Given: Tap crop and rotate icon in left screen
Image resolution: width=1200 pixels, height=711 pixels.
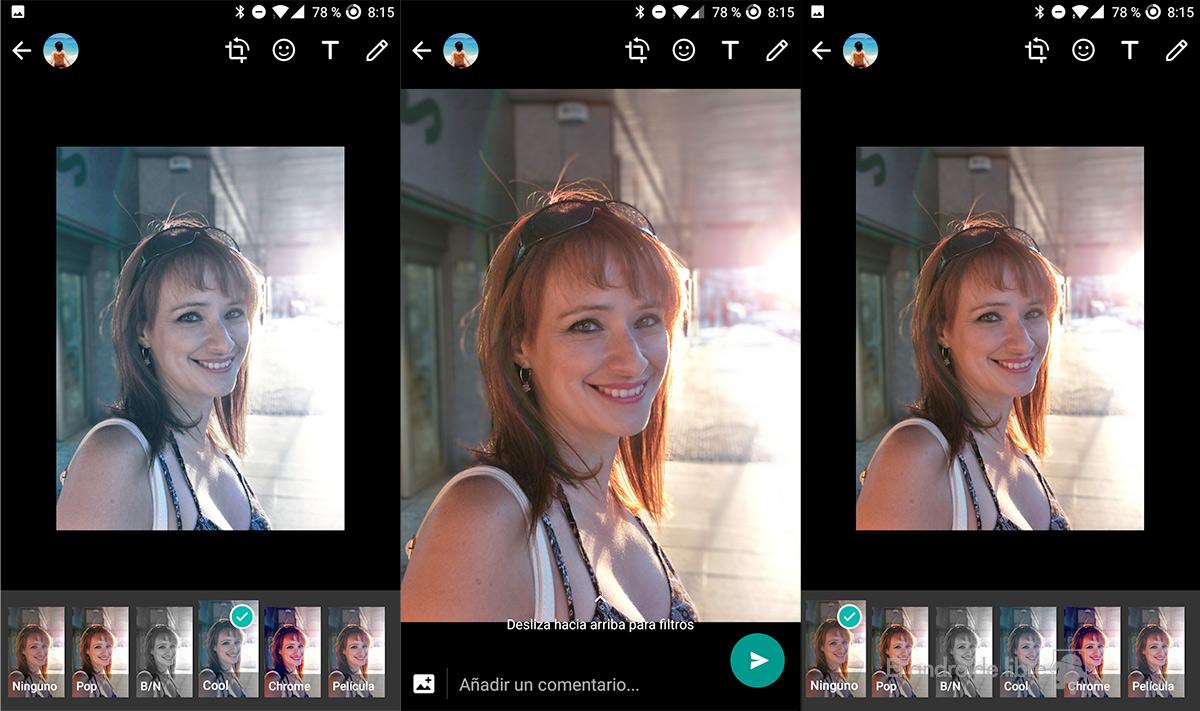Looking at the screenshot, I should [x=237, y=51].
